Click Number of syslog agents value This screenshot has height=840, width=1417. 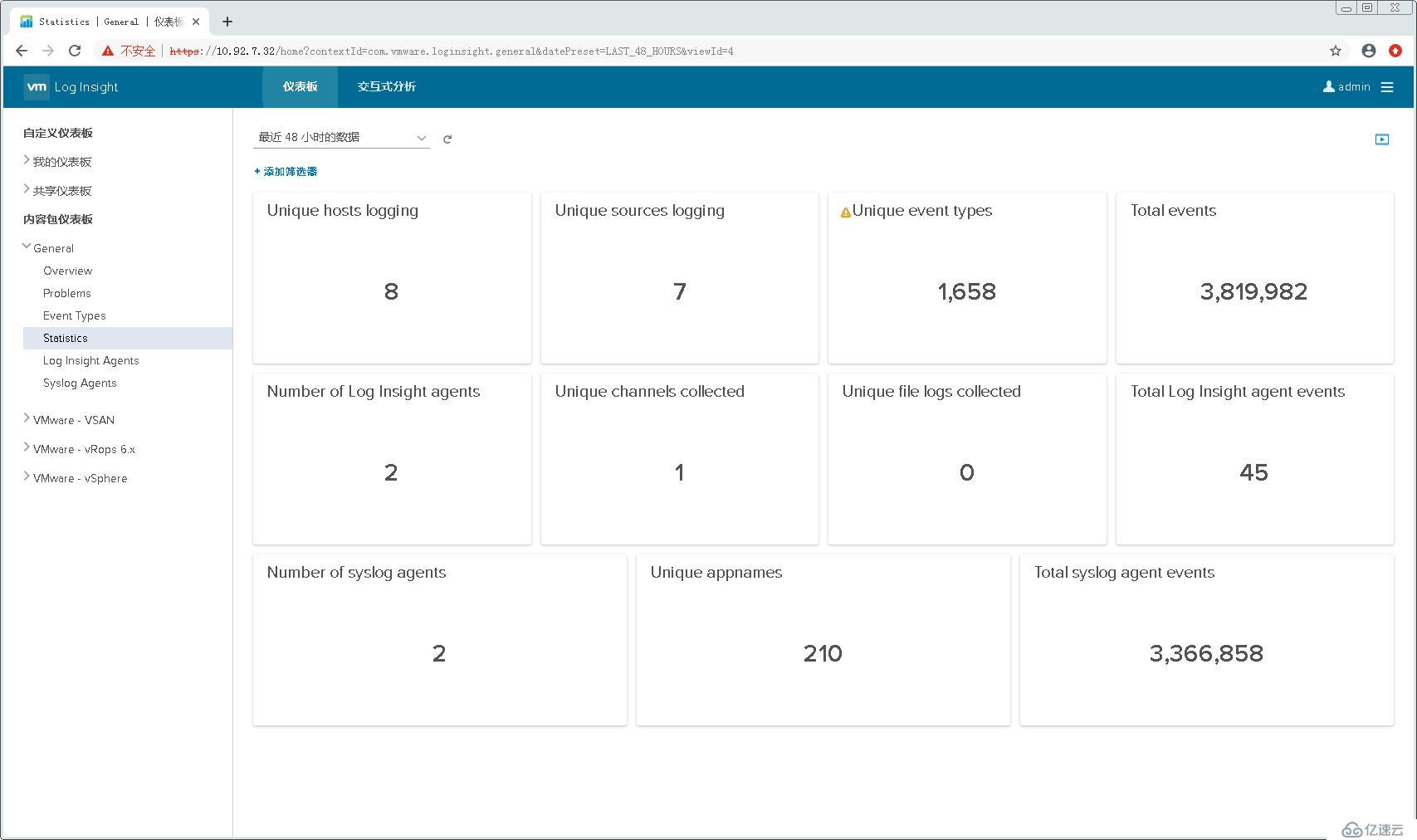pyautogui.click(x=439, y=653)
